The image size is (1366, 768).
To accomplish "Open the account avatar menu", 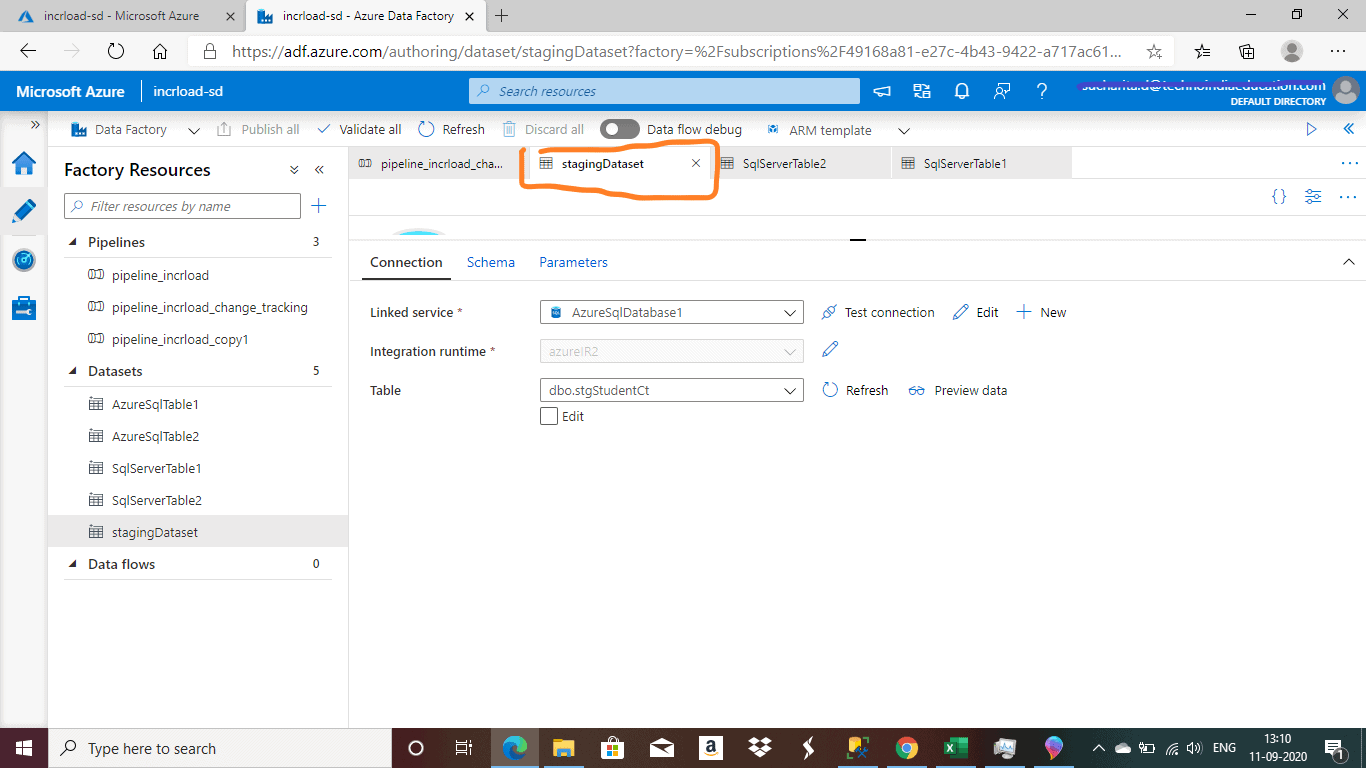I will pos(1346,91).
